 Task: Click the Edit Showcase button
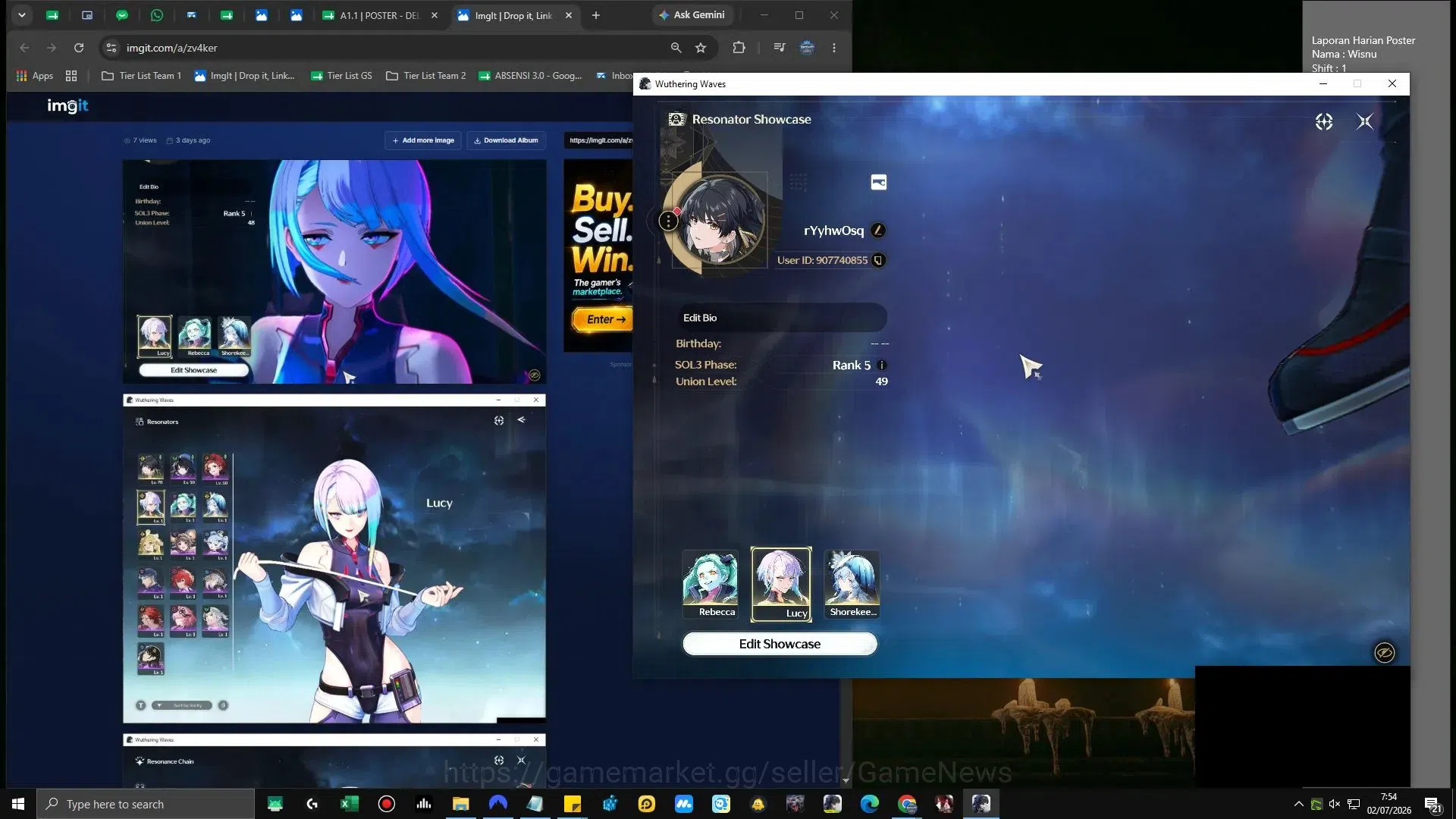click(x=780, y=644)
